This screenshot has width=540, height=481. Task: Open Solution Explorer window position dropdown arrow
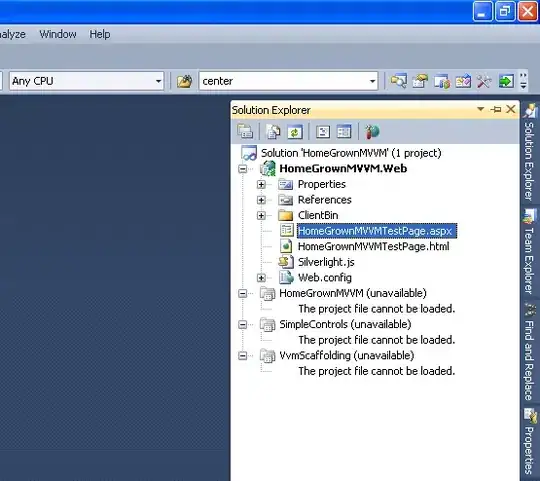pos(480,109)
